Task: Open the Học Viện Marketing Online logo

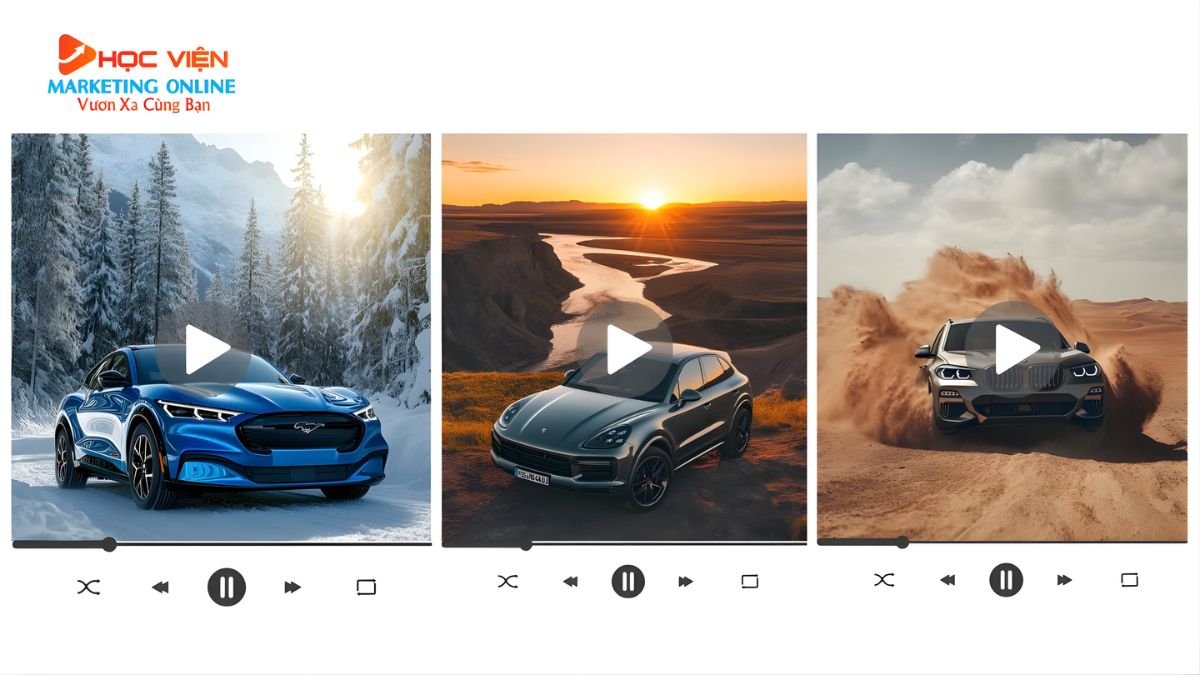Action: (x=142, y=75)
